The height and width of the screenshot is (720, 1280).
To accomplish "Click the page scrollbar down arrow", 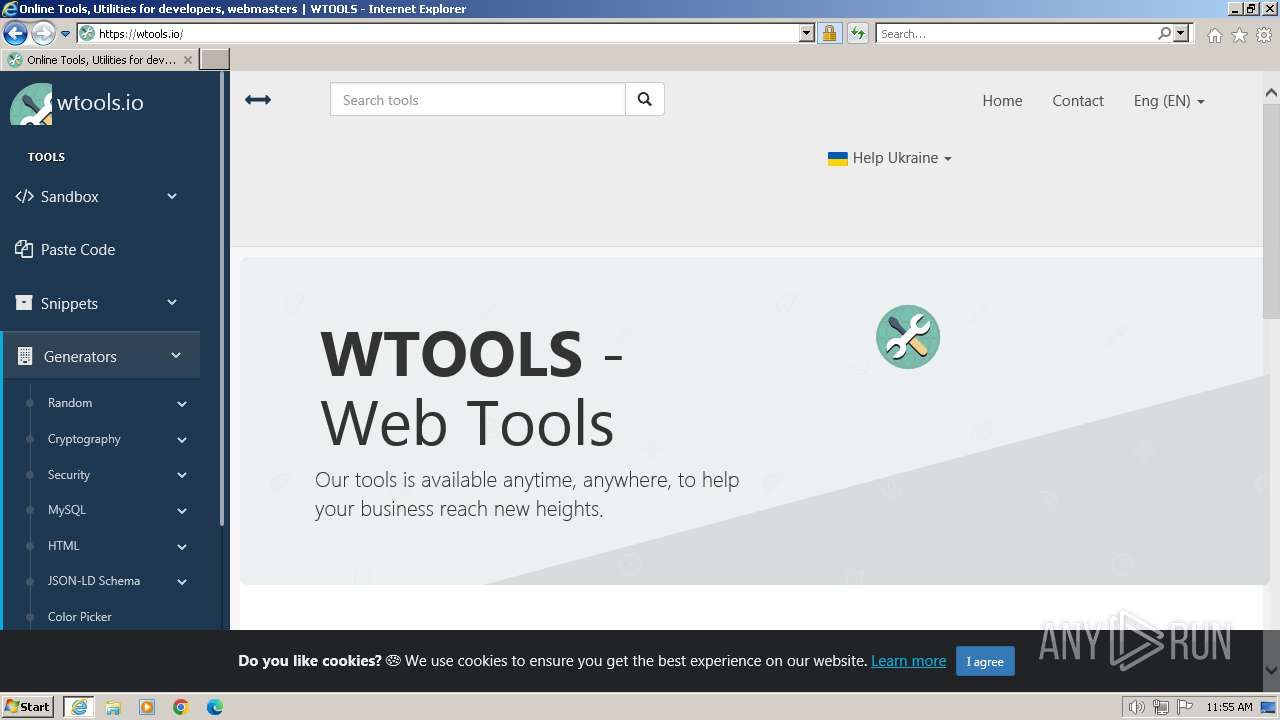I will pos(1271,670).
